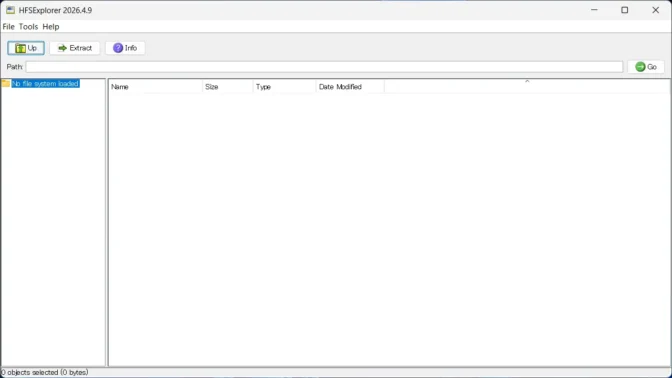
Task: Open the Tools menu
Action: (x=28, y=27)
